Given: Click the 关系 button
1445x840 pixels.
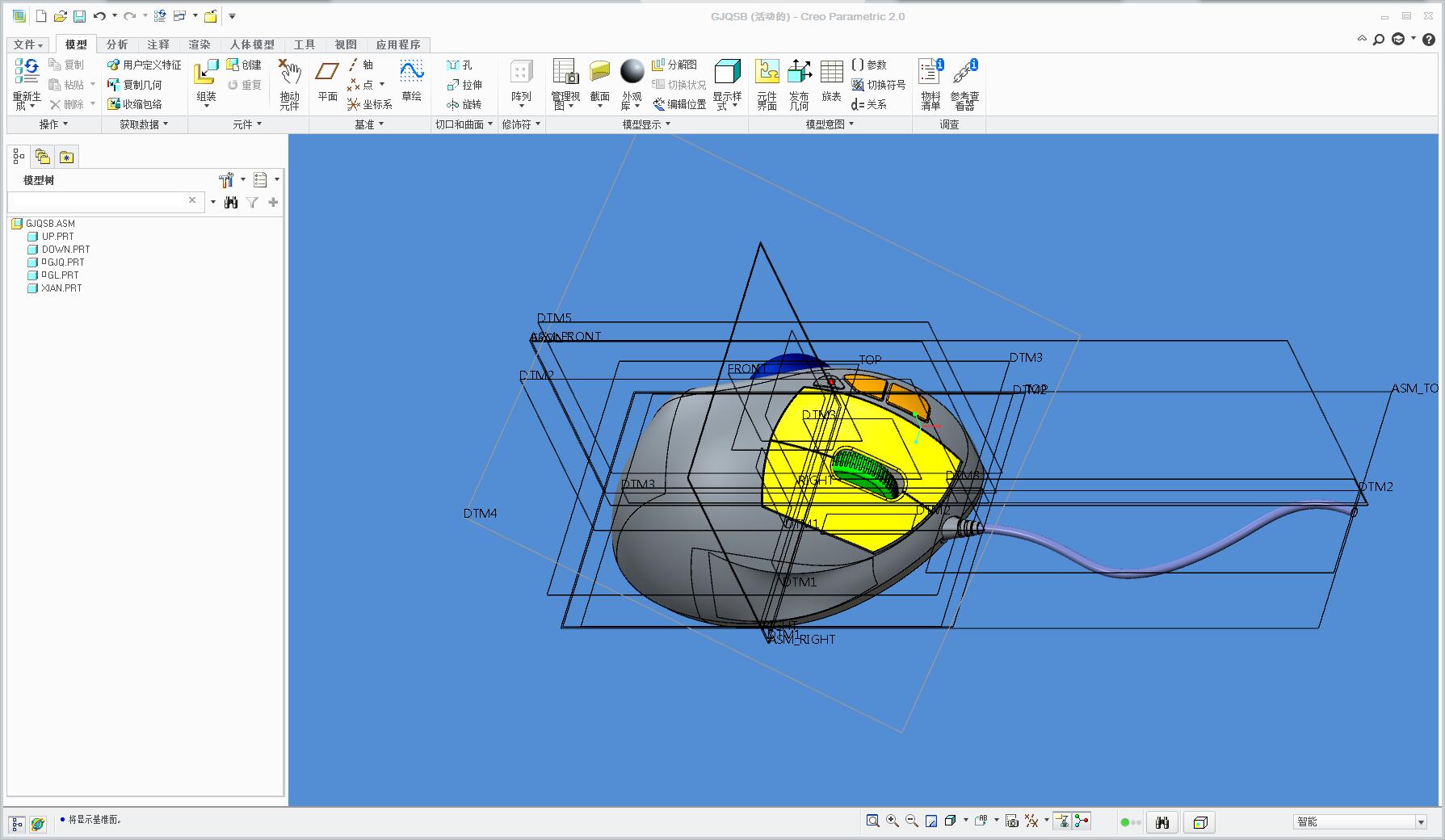Looking at the screenshot, I should click(x=869, y=104).
